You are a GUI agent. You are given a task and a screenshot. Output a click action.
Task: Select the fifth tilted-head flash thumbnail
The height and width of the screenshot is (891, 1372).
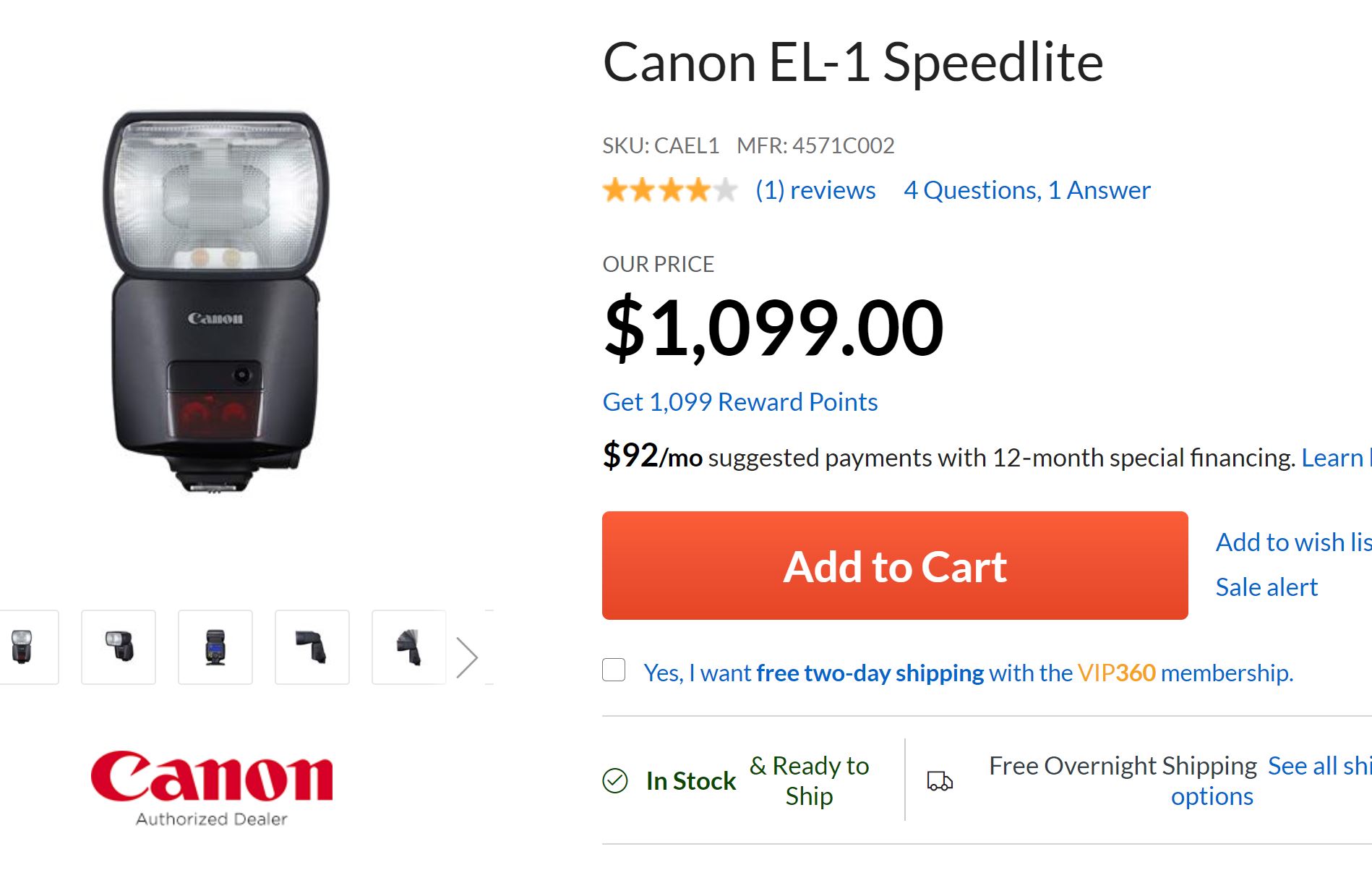click(409, 647)
